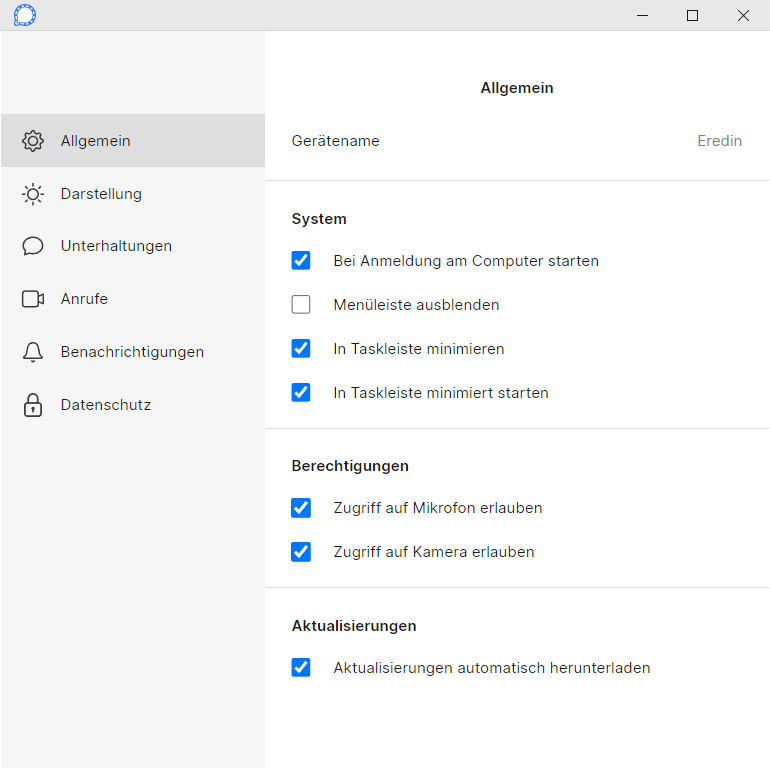The height and width of the screenshot is (770, 770).
Task: Click the bell icon for Benachrichtigungen
Action: point(33,352)
